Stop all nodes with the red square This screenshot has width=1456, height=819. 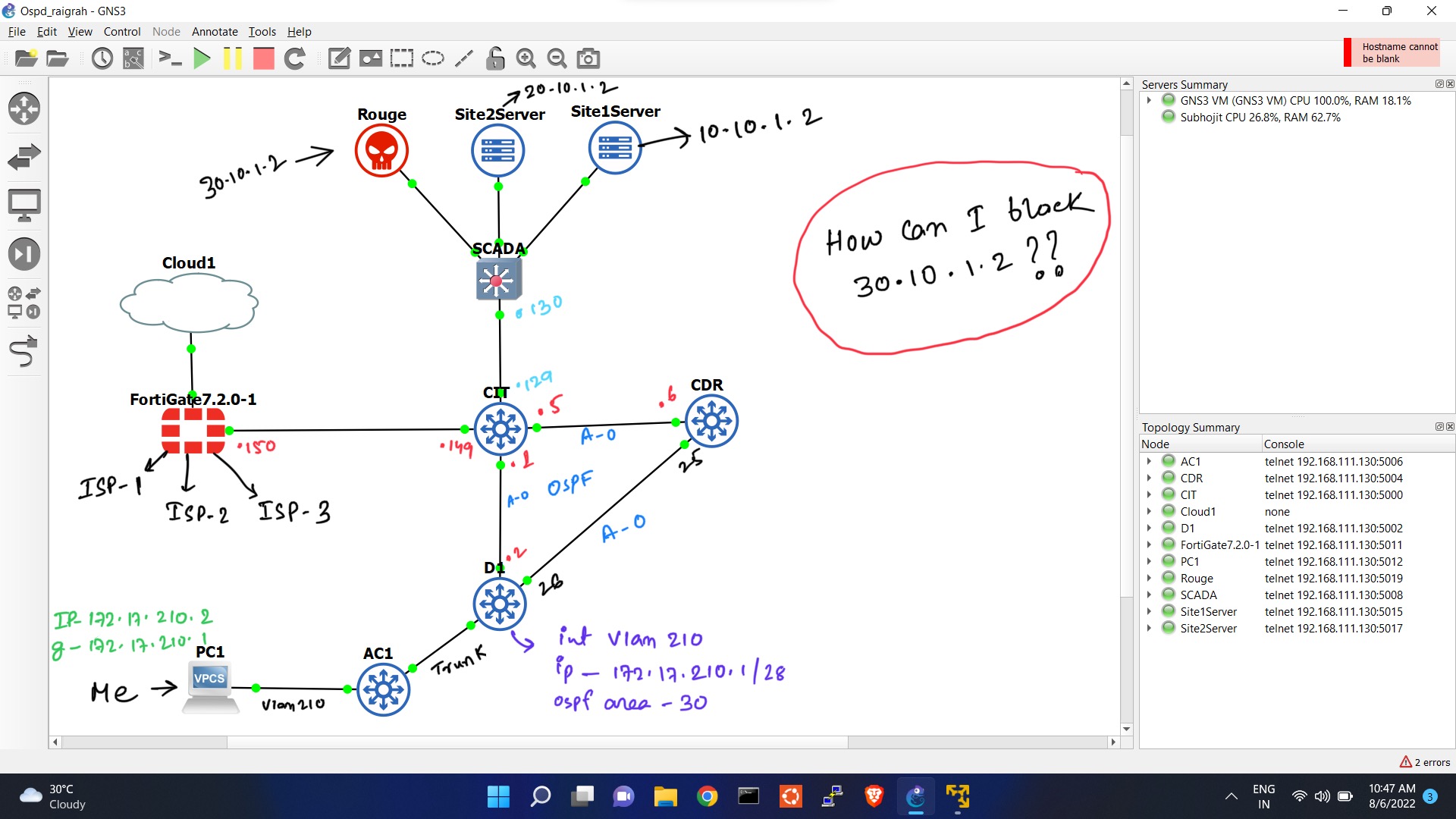pos(263,58)
